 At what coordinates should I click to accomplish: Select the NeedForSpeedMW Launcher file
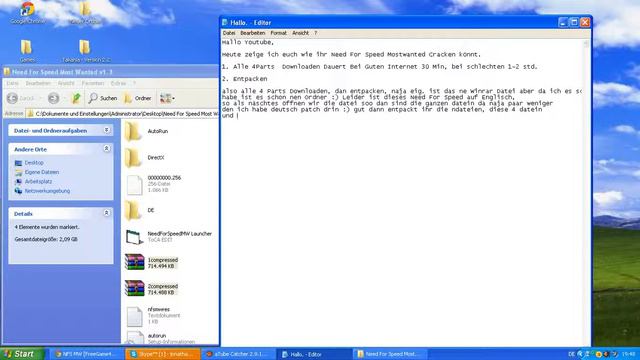point(169,237)
